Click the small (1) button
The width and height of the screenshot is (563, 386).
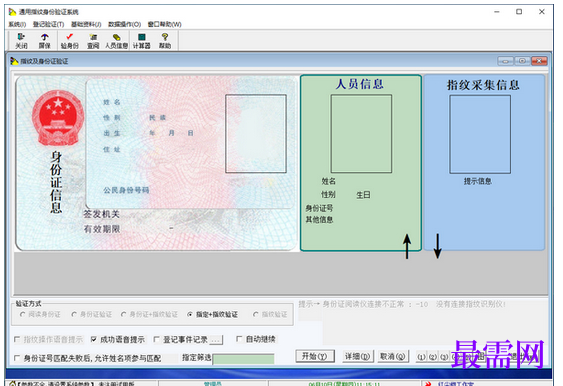click(x=421, y=357)
